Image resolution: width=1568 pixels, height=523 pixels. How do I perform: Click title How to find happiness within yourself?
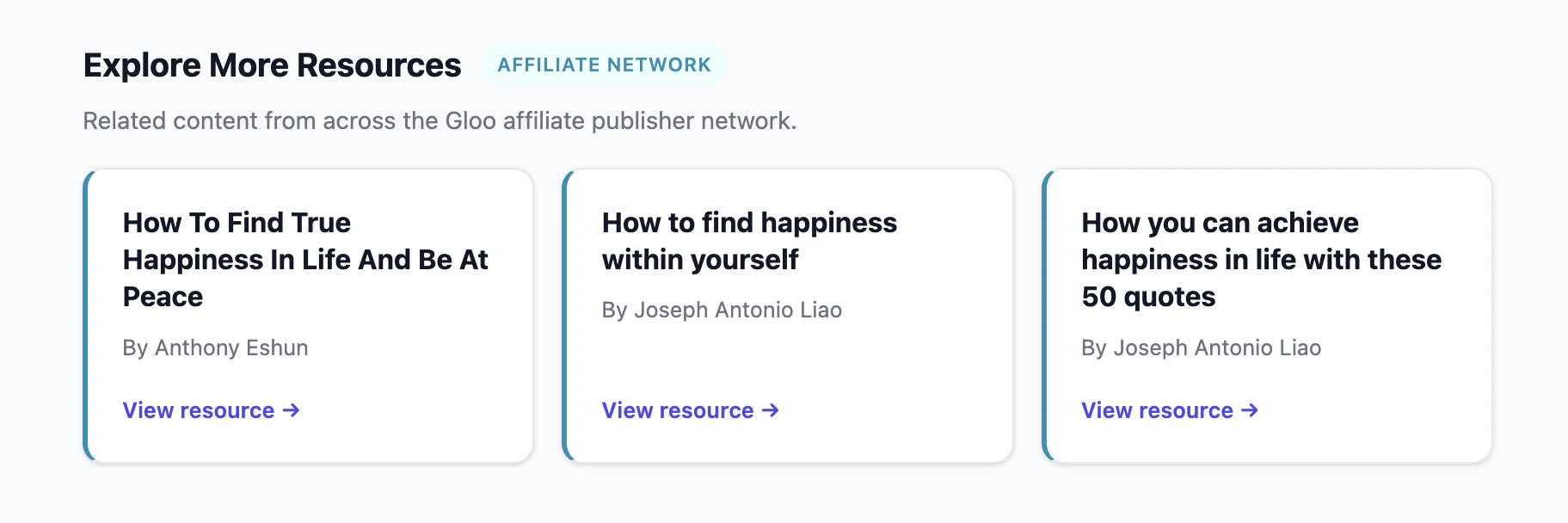tap(749, 241)
